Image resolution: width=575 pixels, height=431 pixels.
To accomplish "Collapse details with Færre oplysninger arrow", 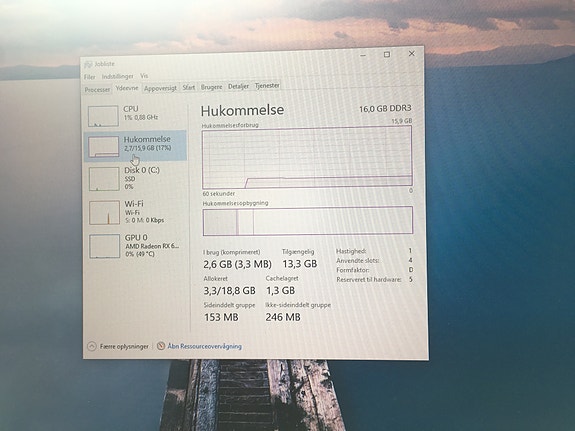I will click(92, 346).
